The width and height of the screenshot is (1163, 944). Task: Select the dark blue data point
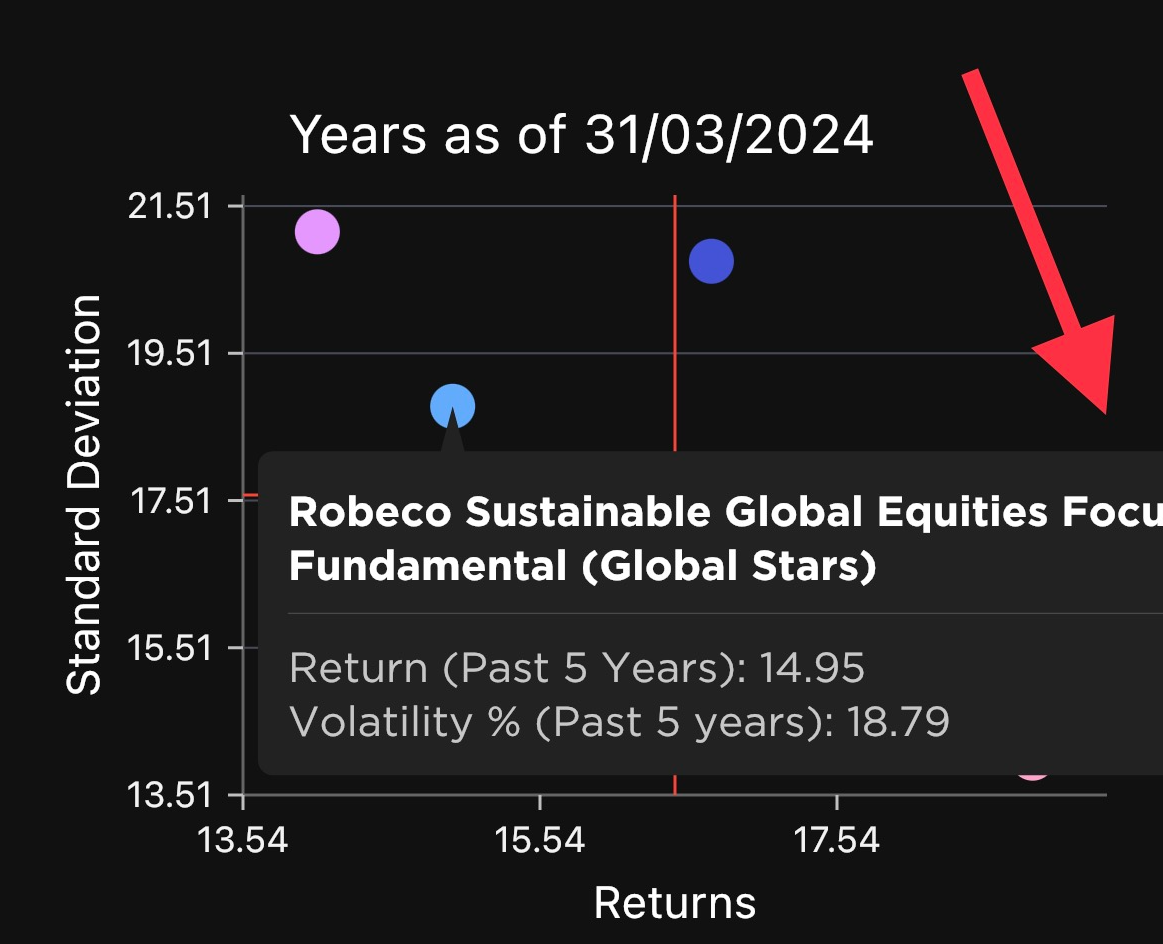711,262
